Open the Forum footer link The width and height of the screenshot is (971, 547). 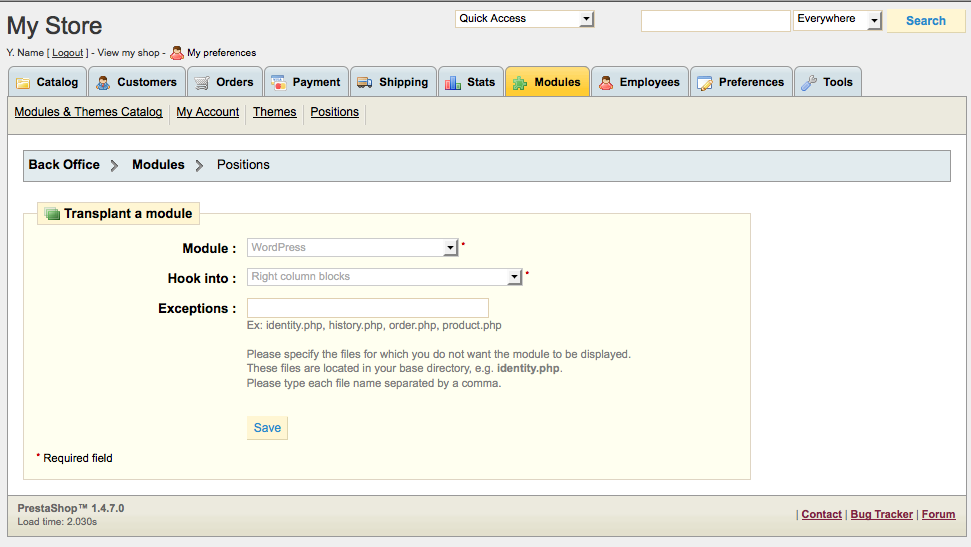pyautogui.click(x=938, y=514)
